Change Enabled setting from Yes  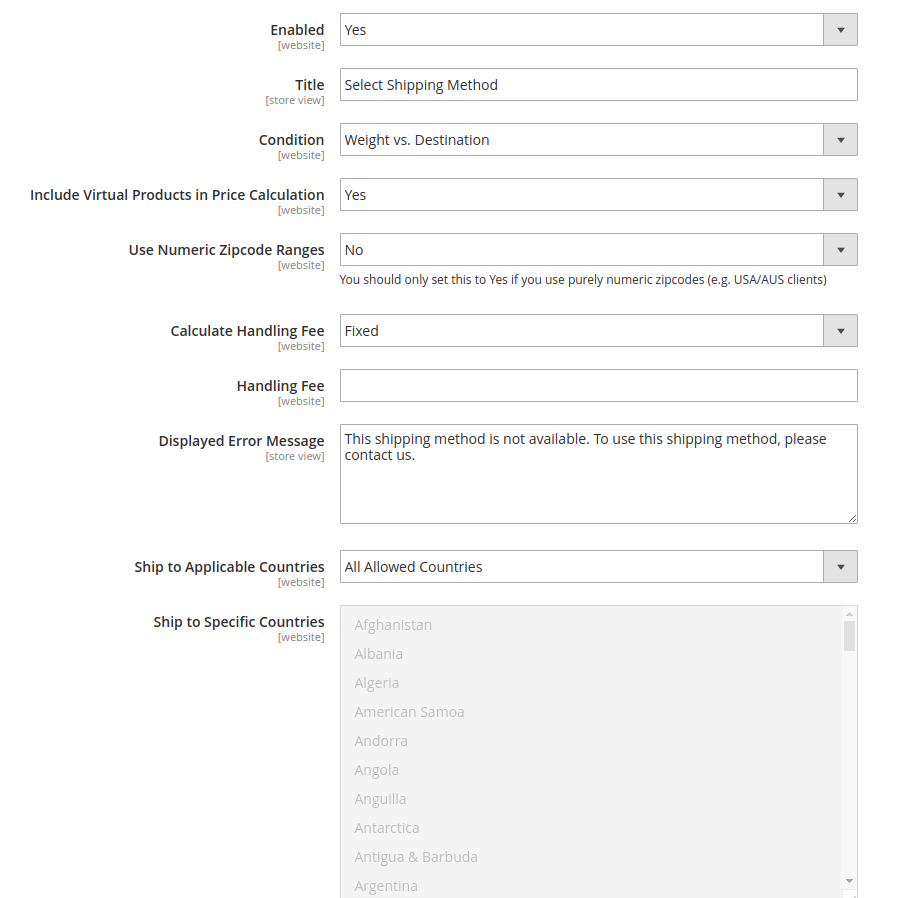590,29
